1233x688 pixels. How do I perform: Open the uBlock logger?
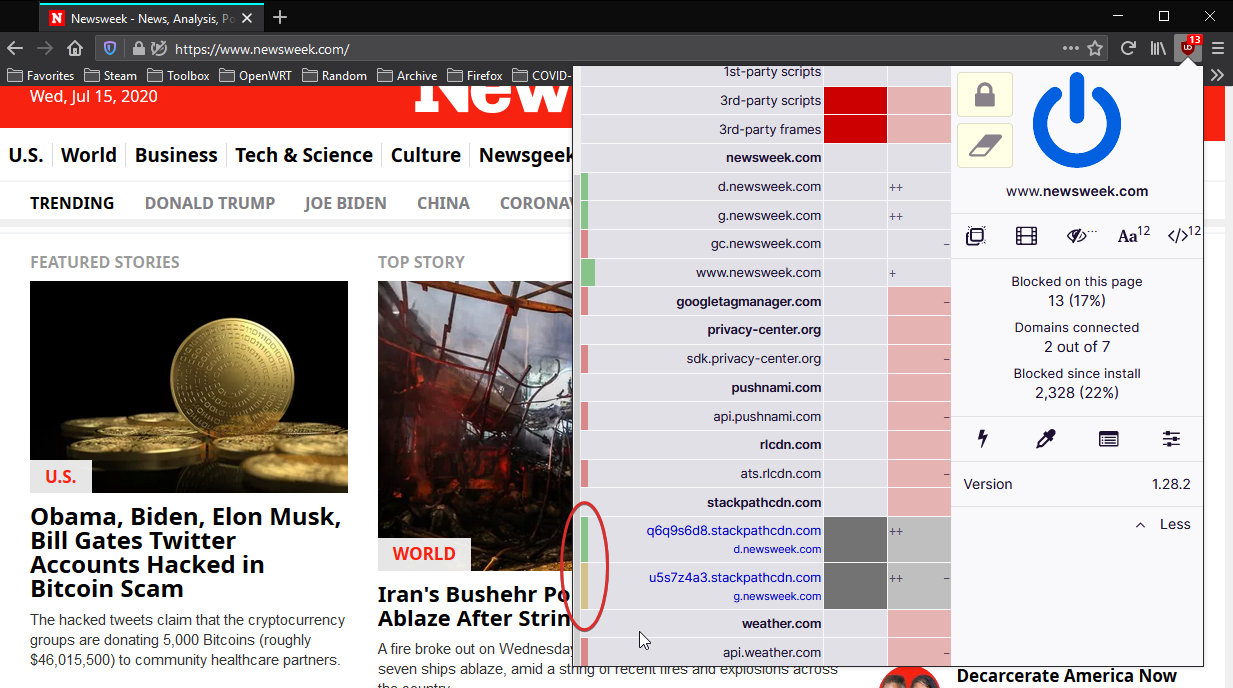coord(1108,438)
